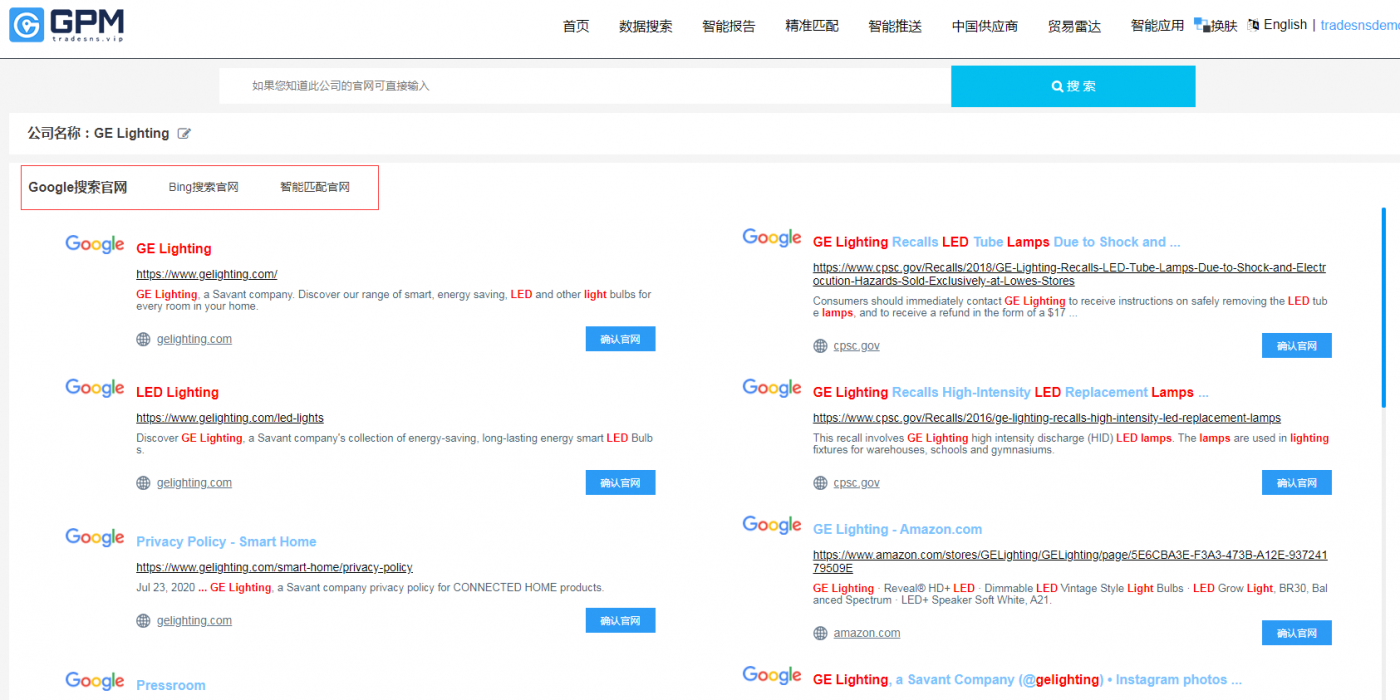
Task: Focus the official website search input field
Action: click(x=585, y=86)
